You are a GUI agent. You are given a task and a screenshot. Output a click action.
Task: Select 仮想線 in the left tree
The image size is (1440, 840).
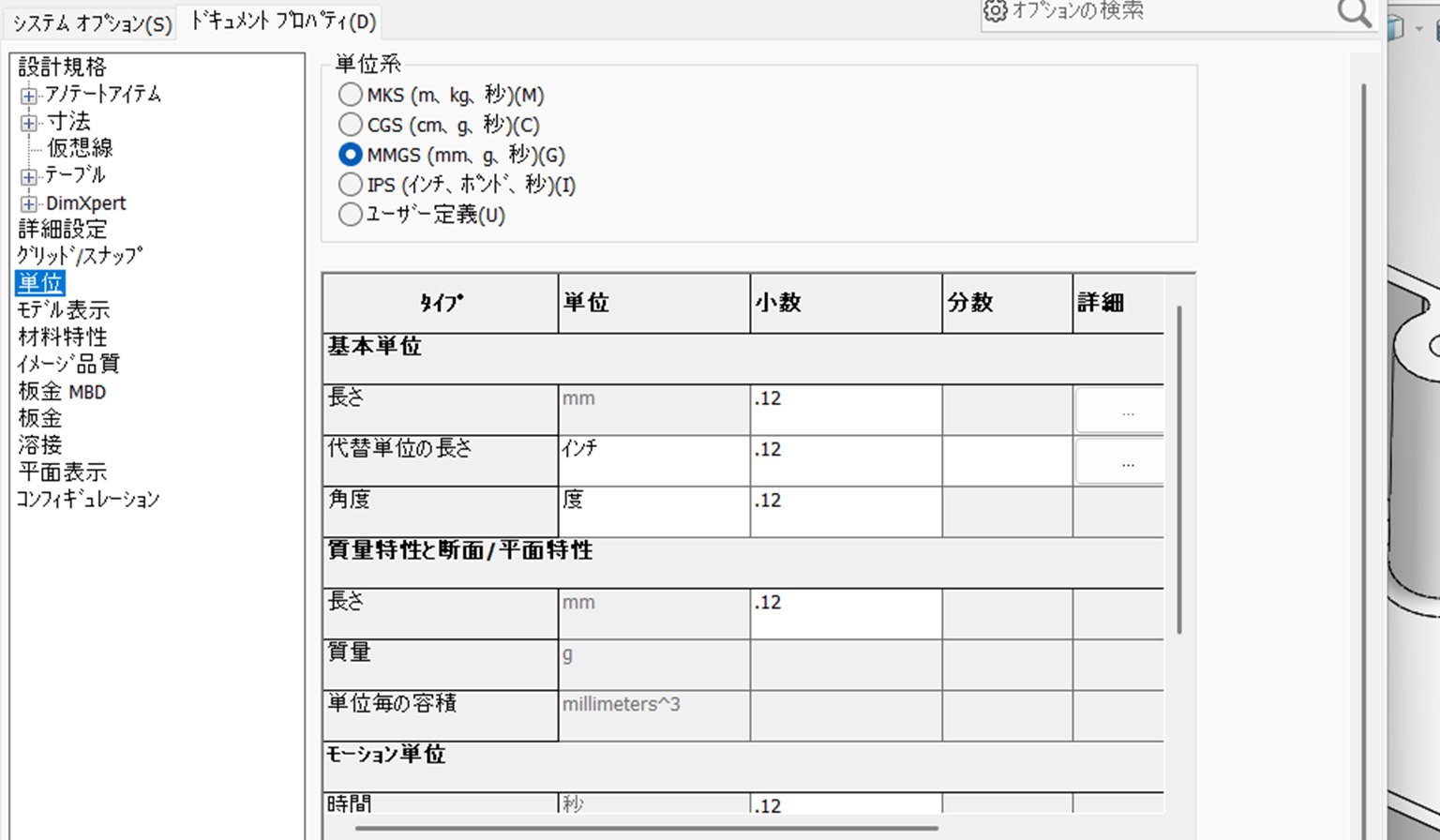pyautogui.click(x=80, y=147)
